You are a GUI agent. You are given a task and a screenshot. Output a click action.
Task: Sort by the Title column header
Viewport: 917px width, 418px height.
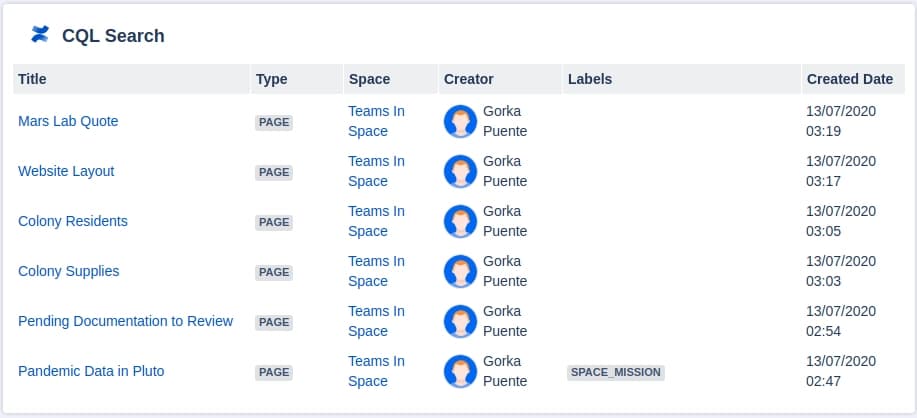point(32,79)
